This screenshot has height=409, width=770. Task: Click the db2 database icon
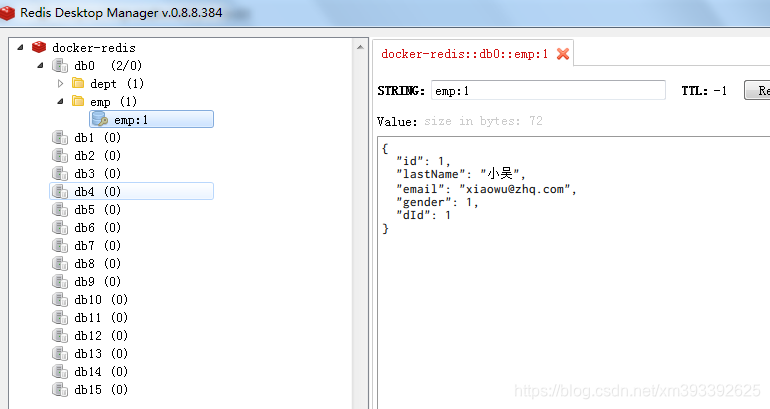click(59, 156)
